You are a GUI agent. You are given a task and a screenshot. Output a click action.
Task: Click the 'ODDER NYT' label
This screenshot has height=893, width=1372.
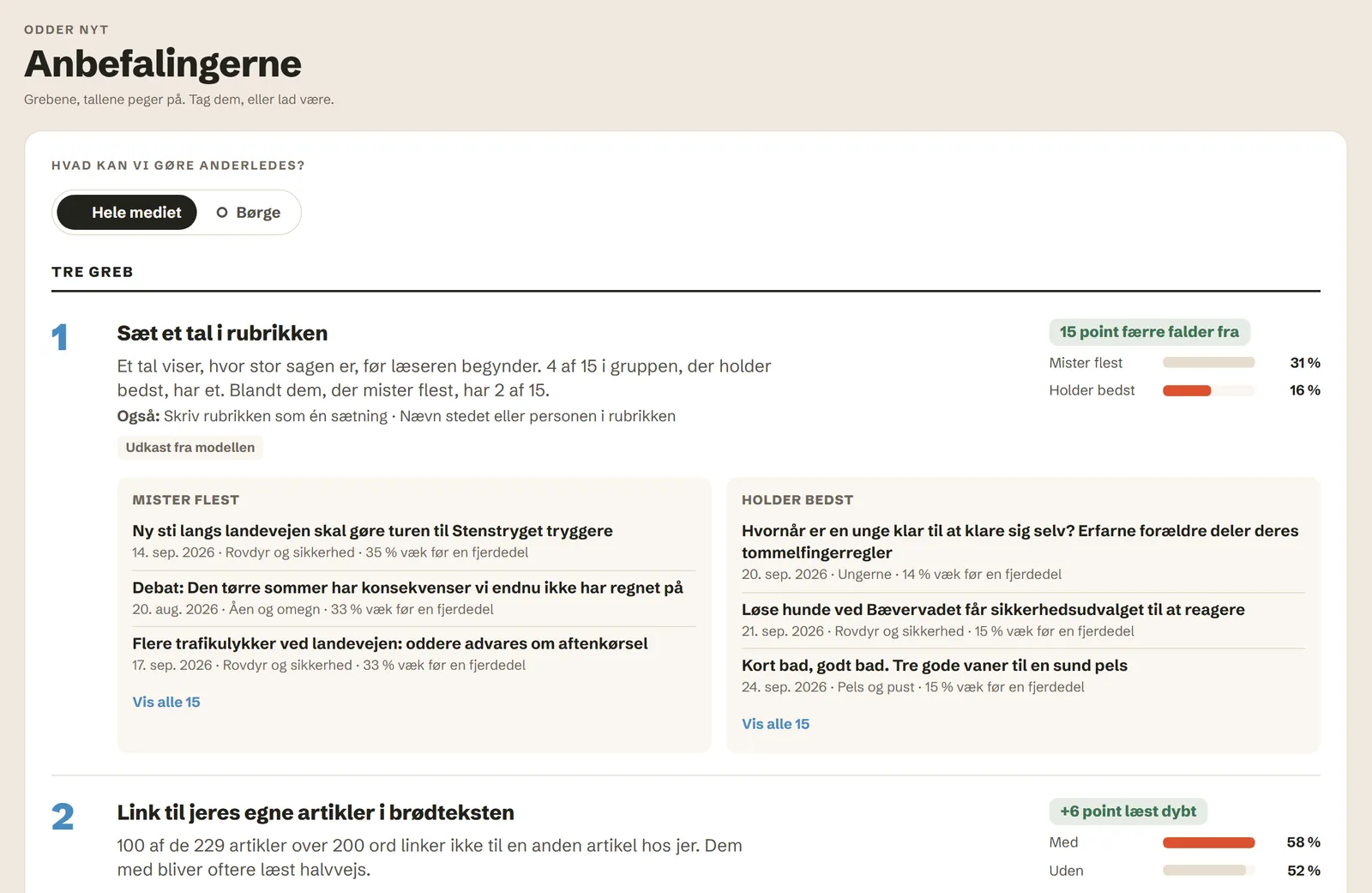pyautogui.click(x=66, y=29)
